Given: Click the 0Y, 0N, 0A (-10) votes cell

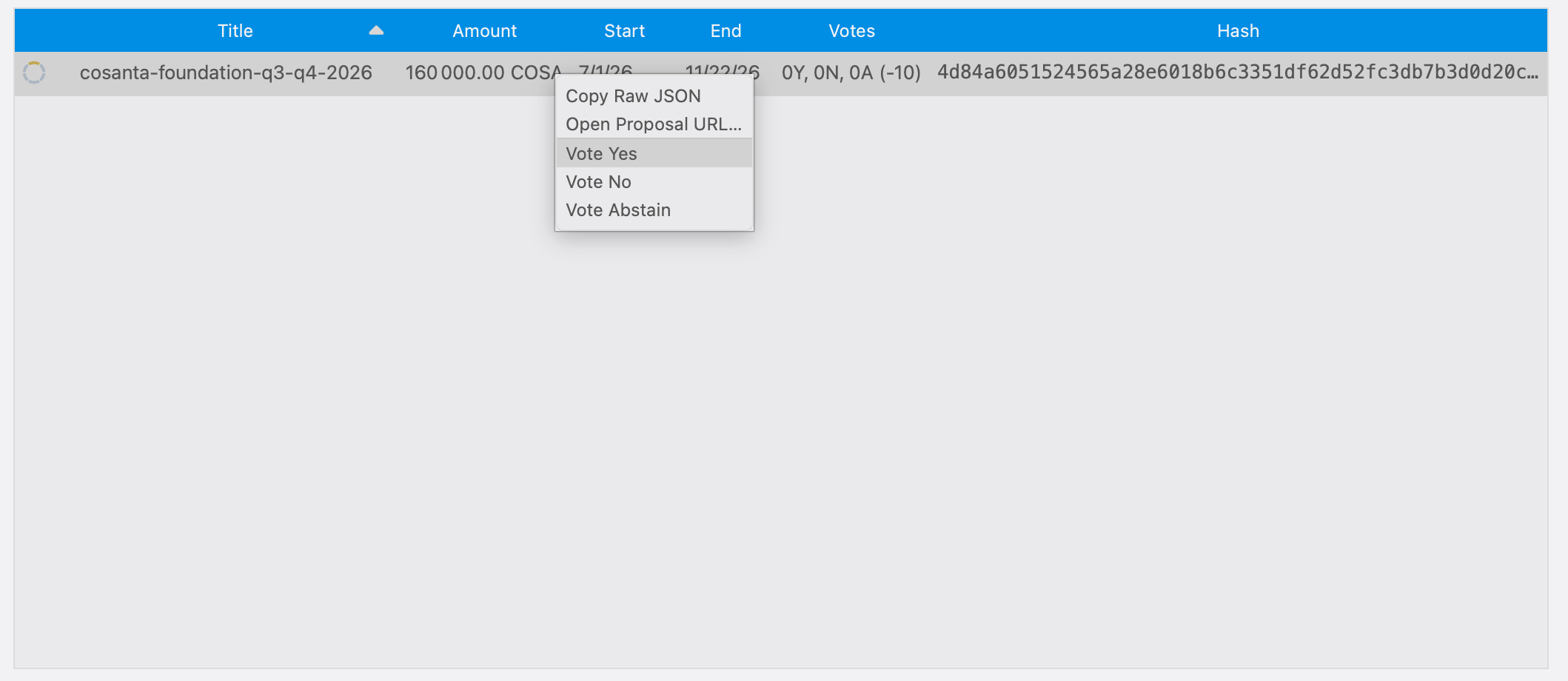Looking at the screenshot, I should tap(851, 73).
